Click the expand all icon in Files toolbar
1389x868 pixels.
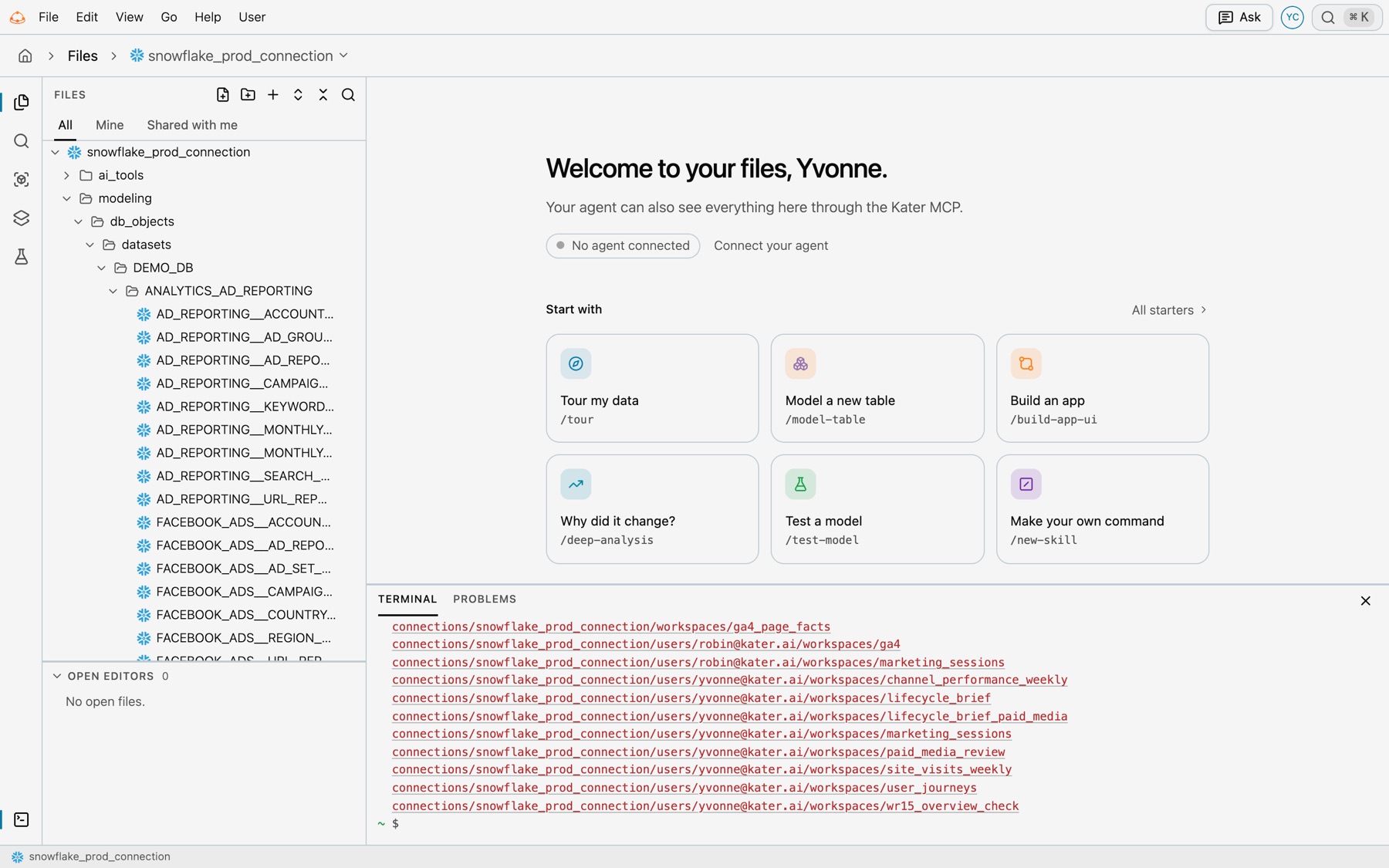298,95
